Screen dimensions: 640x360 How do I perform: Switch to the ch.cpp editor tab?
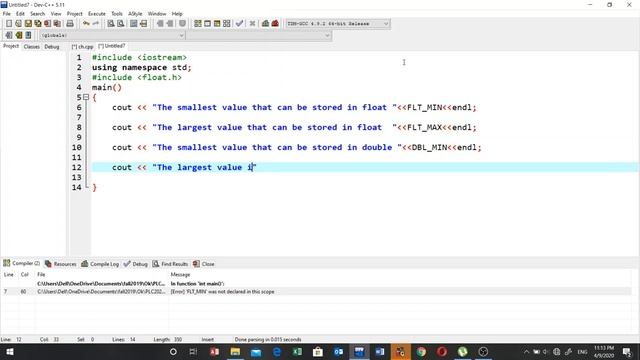click(x=83, y=47)
